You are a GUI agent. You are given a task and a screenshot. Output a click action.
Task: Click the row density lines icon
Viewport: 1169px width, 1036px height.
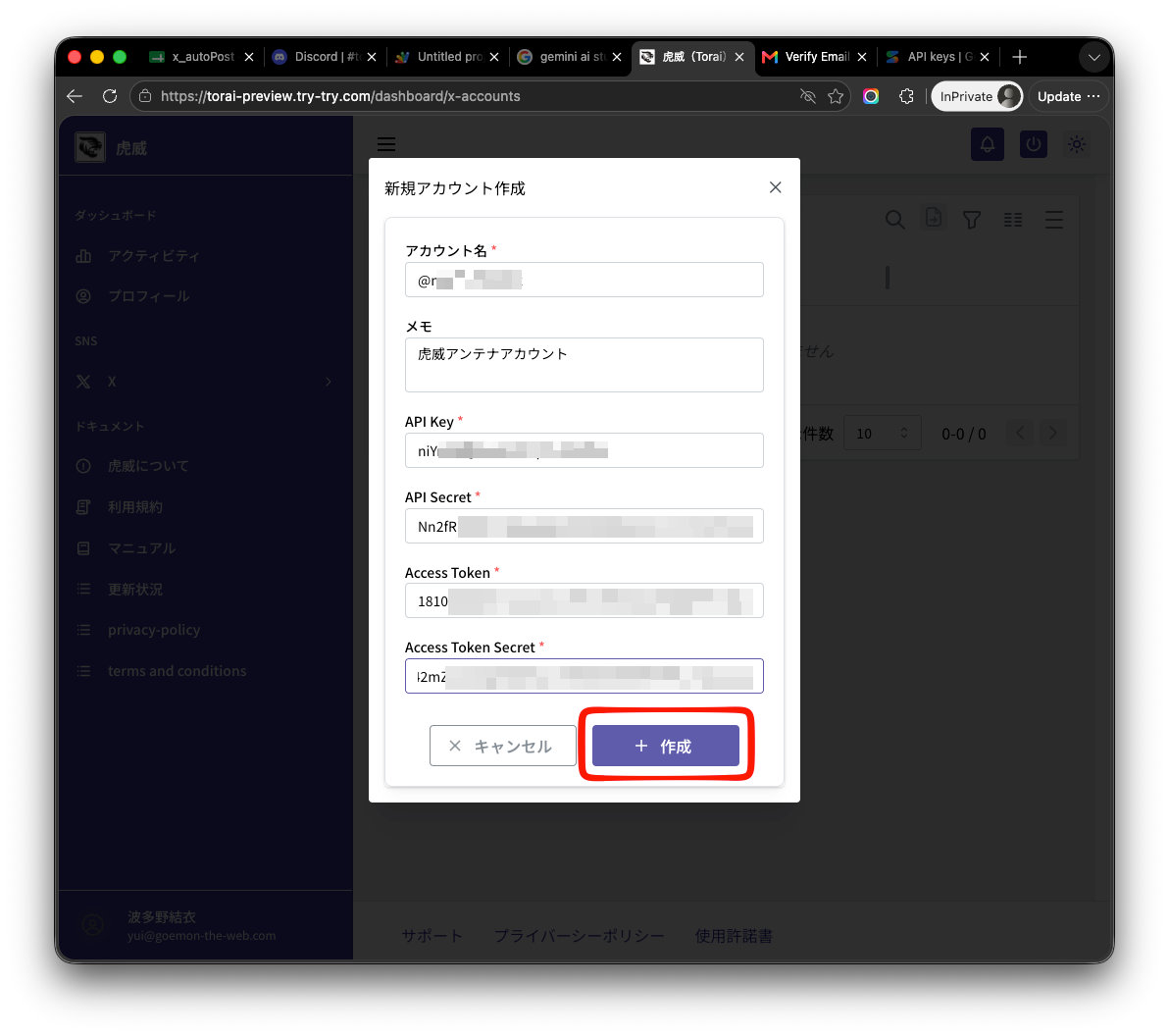(1053, 220)
